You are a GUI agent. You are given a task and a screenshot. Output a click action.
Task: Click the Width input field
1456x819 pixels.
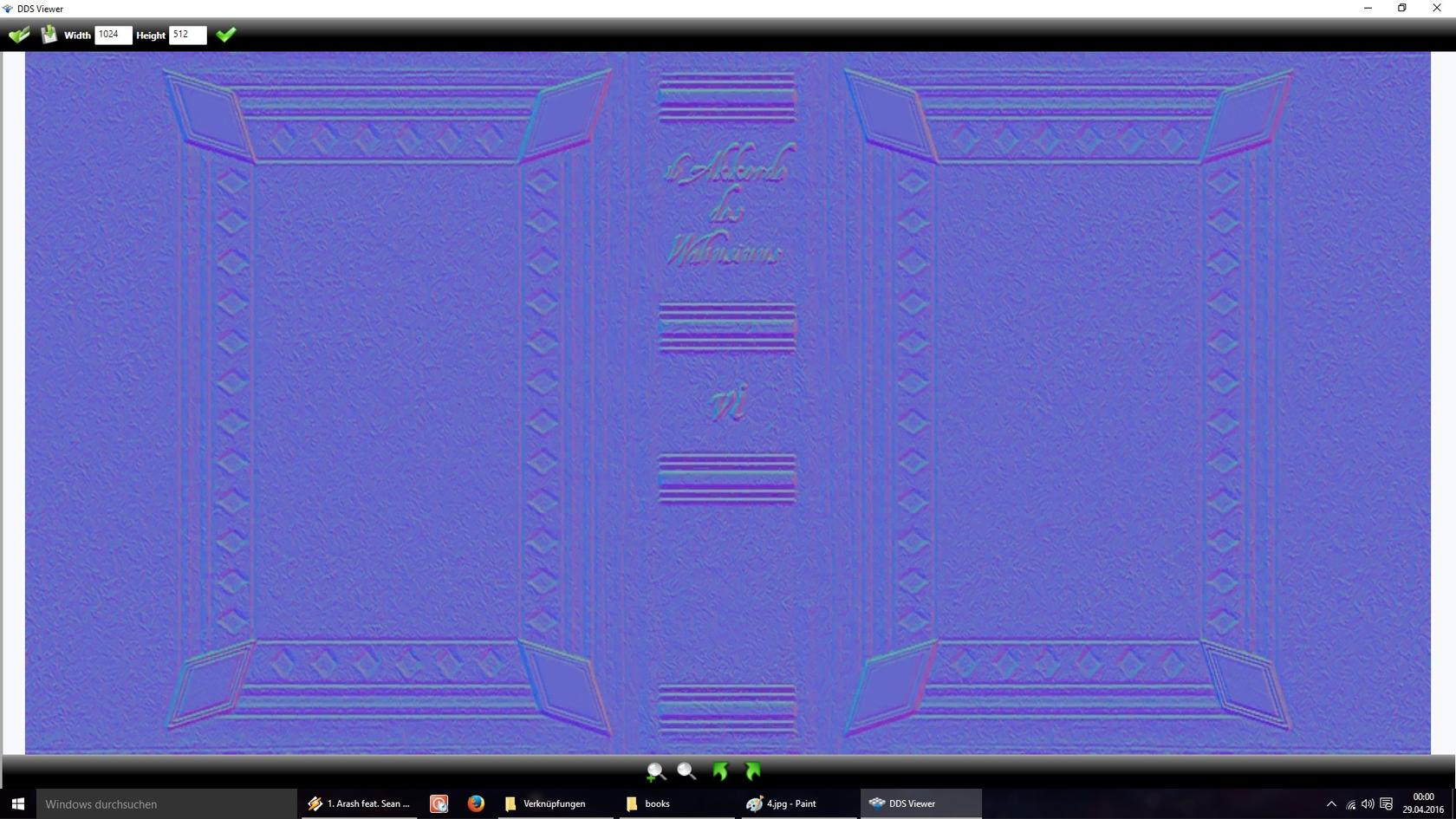pyautogui.click(x=113, y=35)
